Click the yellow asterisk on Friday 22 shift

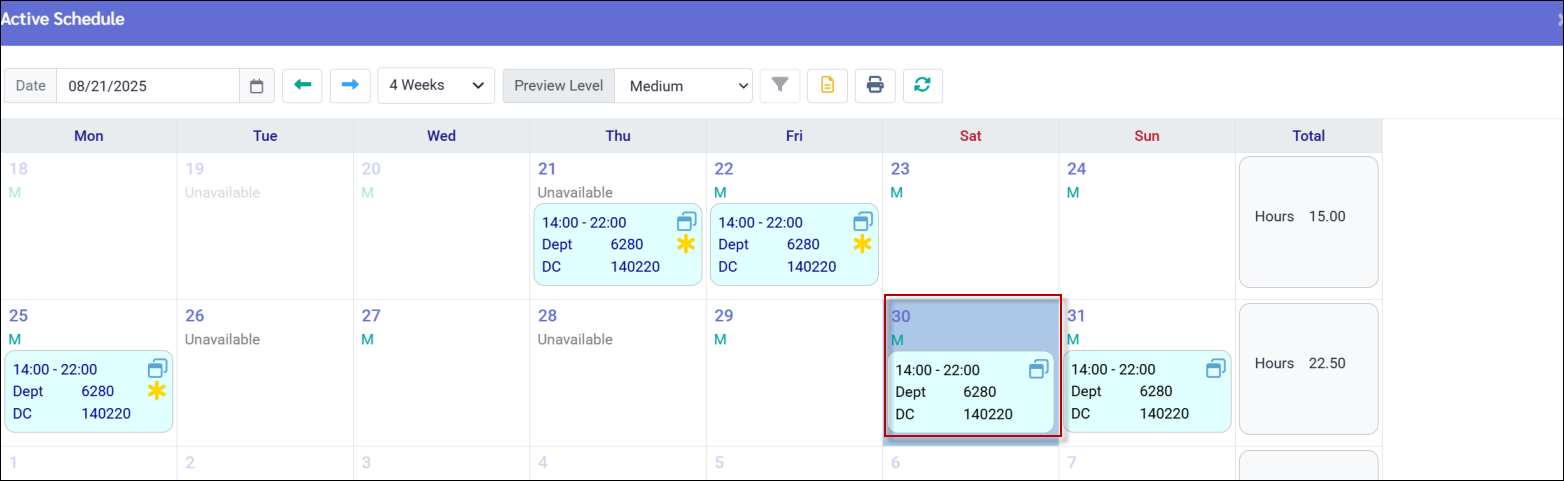862,244
